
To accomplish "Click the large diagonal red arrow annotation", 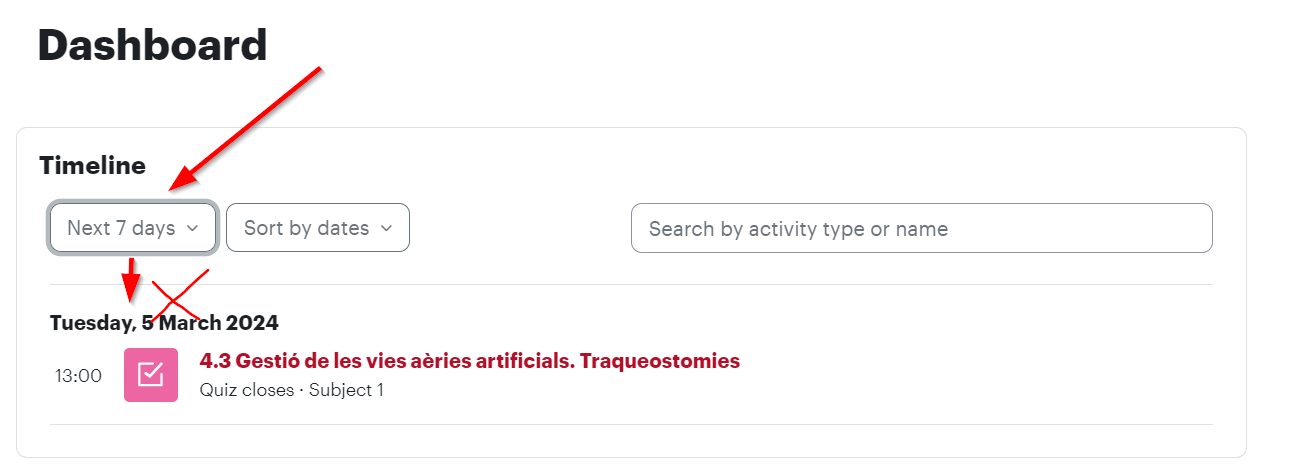I will (247, 128).
